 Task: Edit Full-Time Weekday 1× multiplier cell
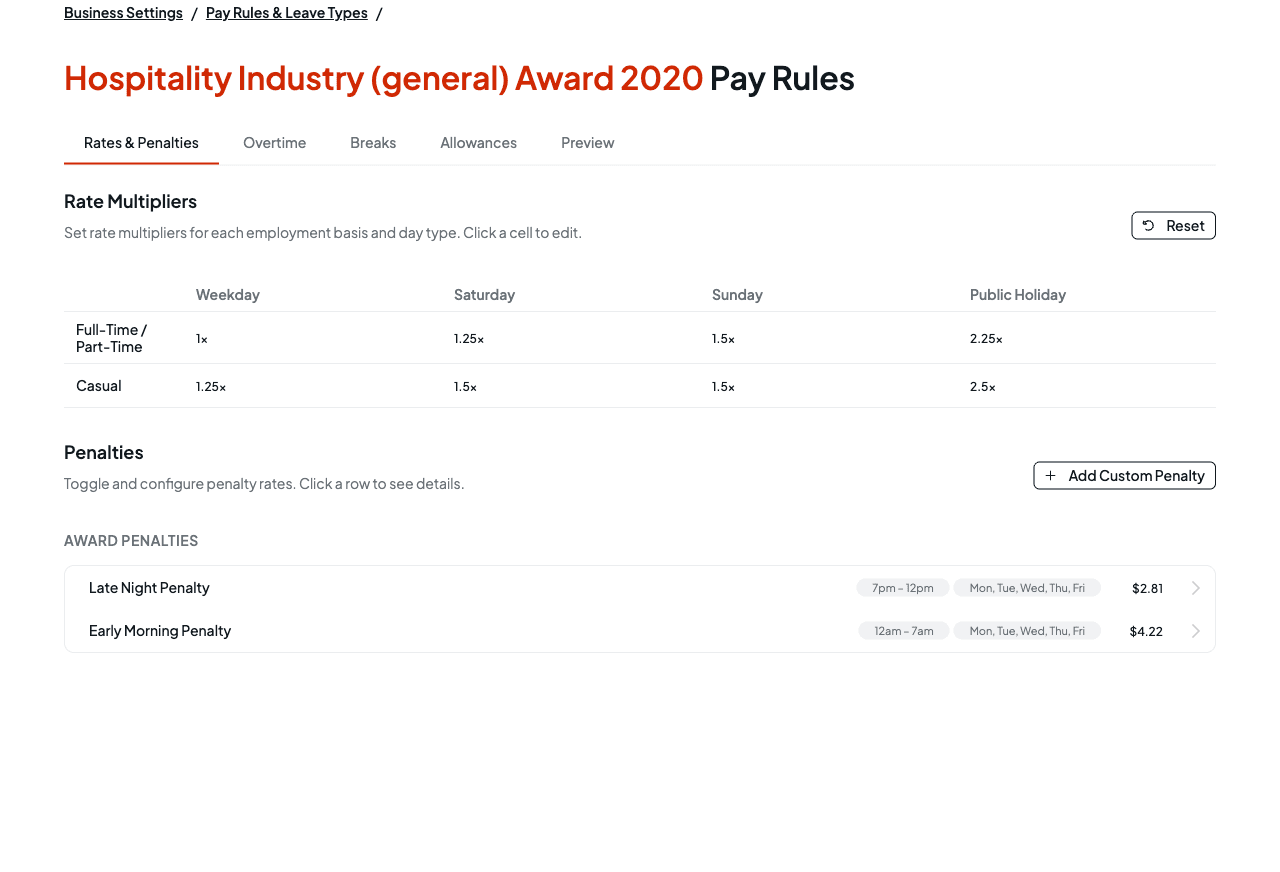click(313, 338)
